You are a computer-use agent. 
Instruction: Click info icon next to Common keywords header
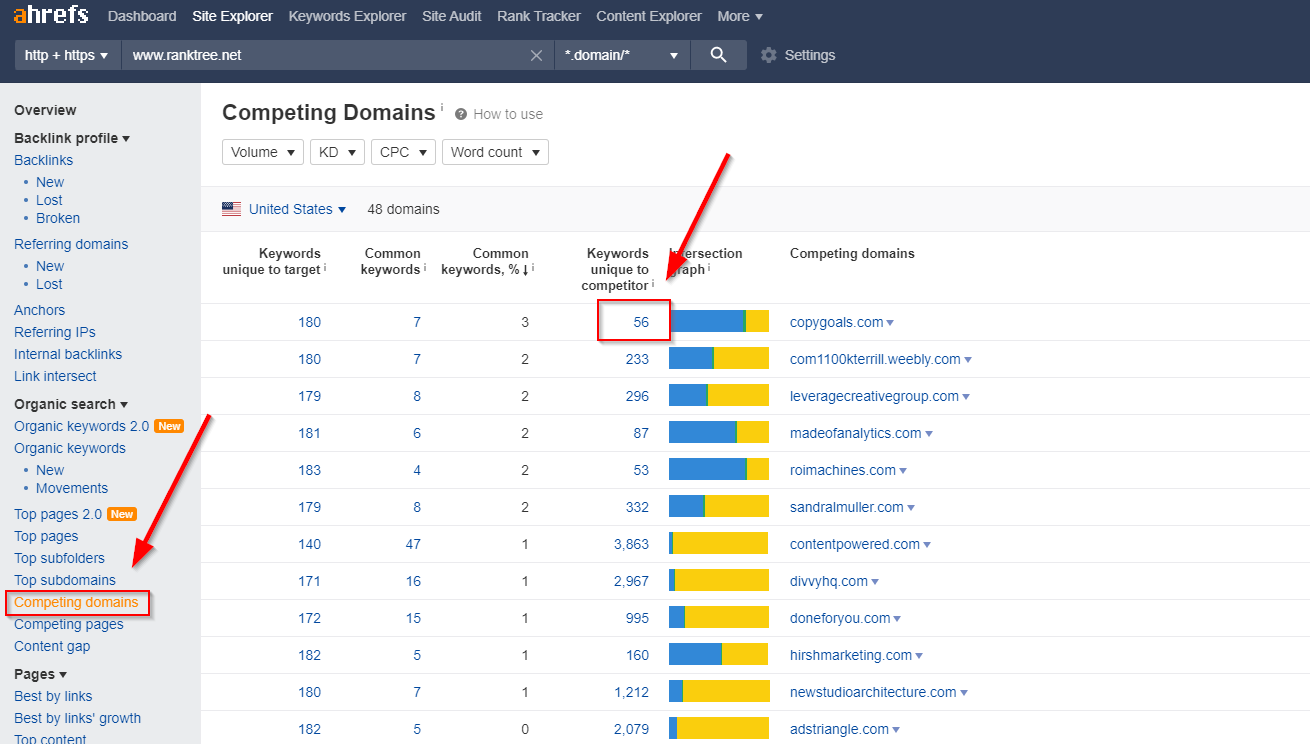[x=425, y=269]
